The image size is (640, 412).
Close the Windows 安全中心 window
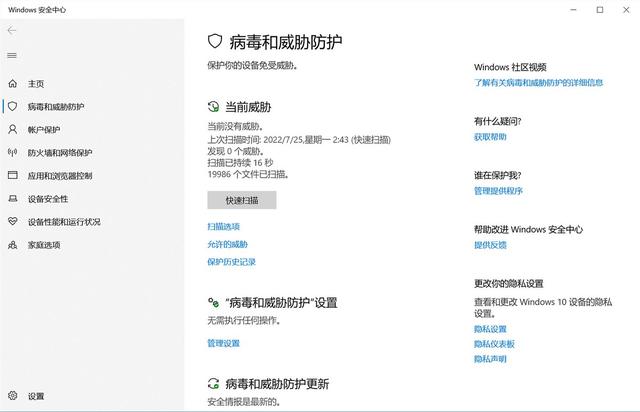[x=626, y=10]
